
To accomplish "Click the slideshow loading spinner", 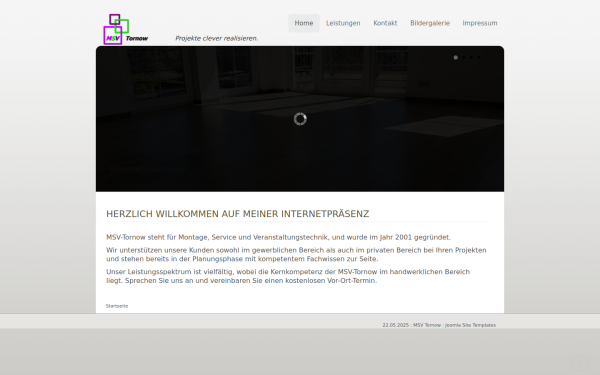I will pos(300,119).
